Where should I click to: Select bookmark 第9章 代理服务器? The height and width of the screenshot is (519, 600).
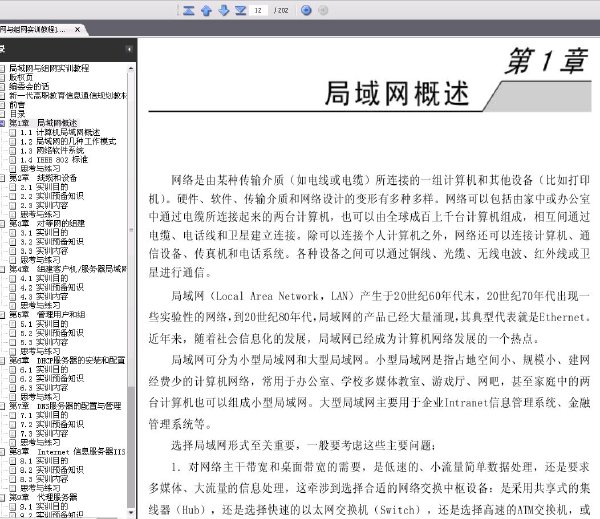pos(43,497)
